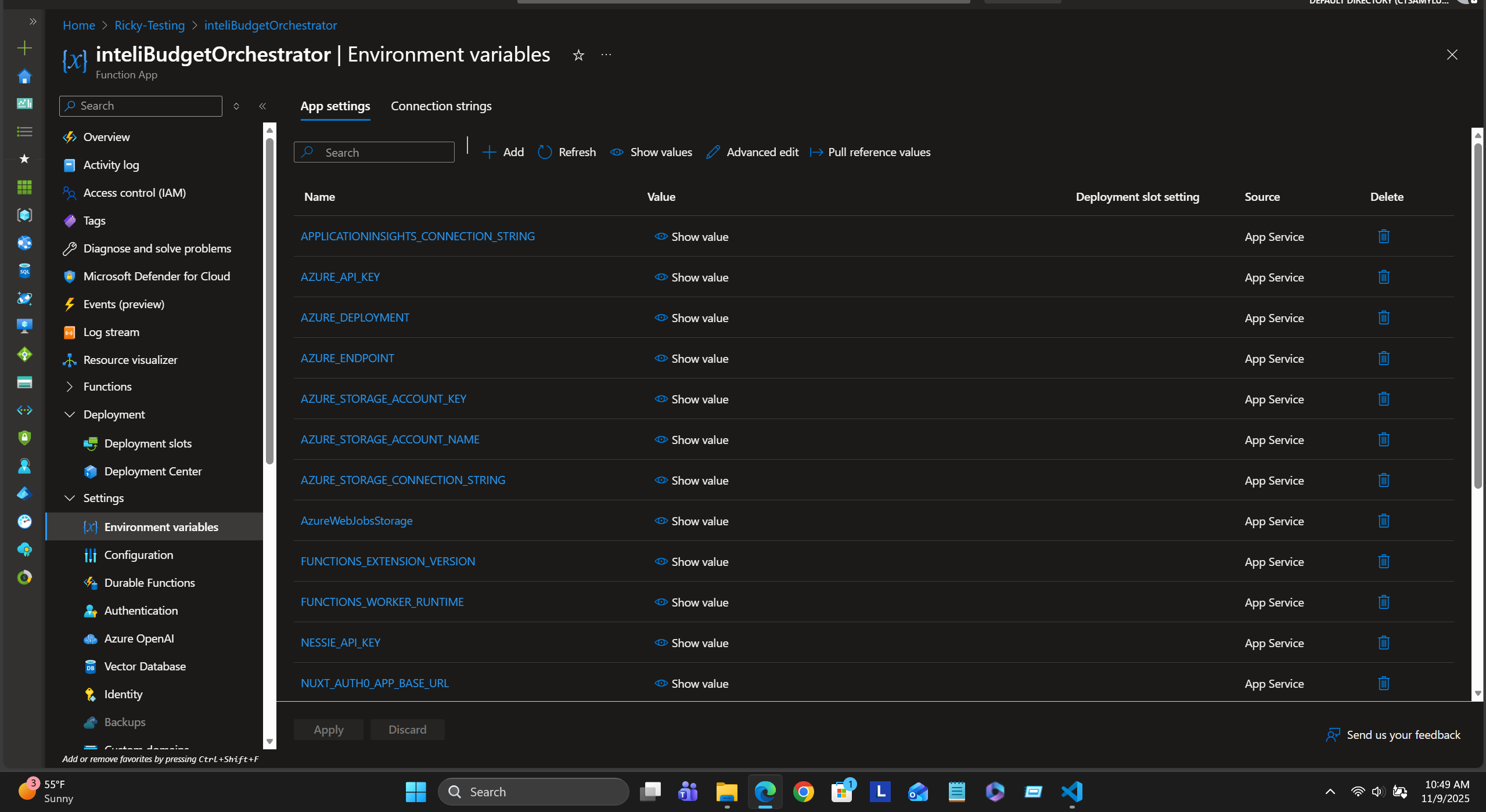Toggle Show values for all settings
Screen dimensions: 1486x812
coord(651,152)
